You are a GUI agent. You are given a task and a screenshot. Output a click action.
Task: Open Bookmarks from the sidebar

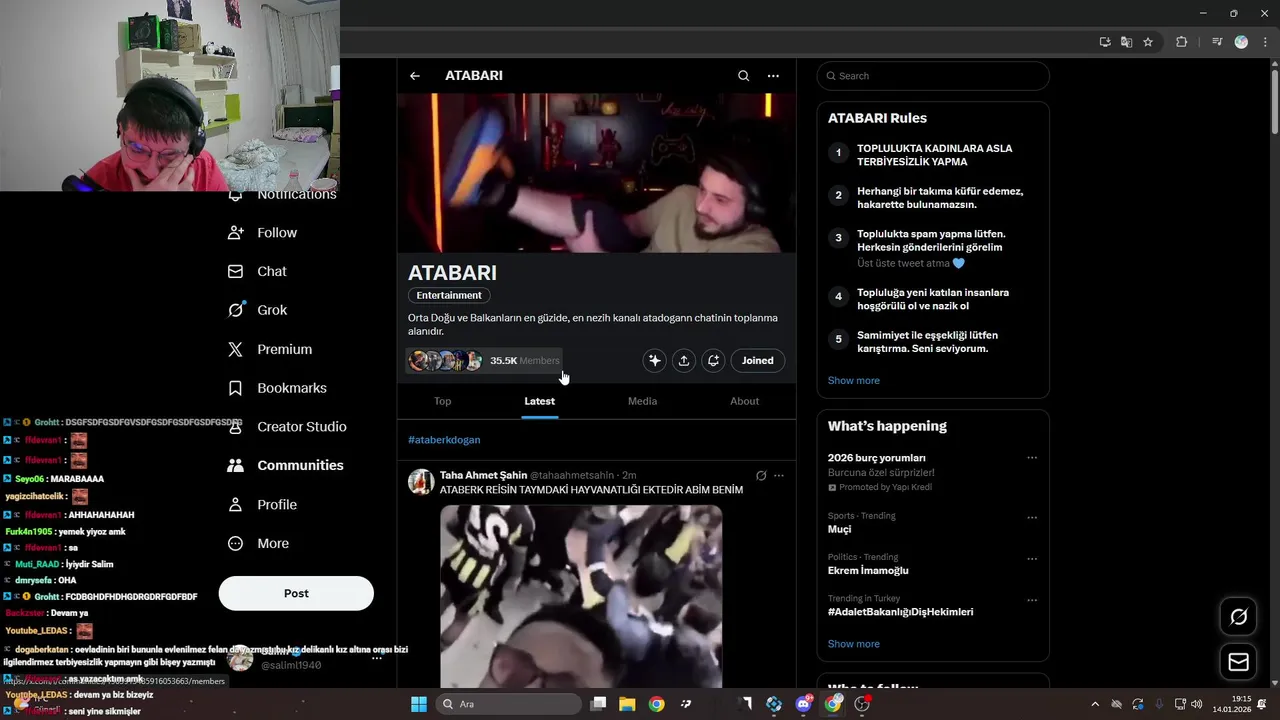click(277, 388)
